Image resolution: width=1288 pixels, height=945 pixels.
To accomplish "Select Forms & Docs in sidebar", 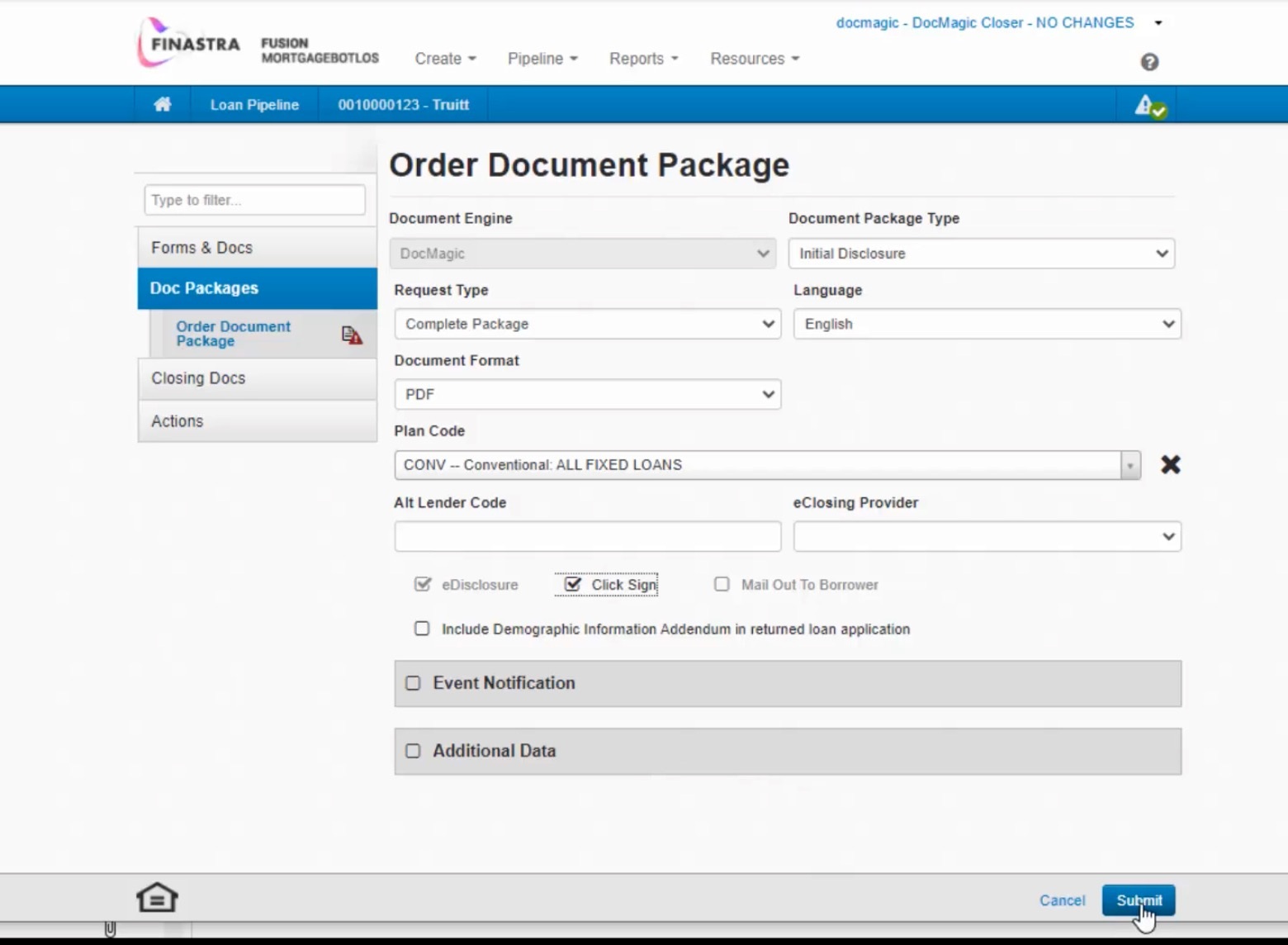I will pyautogui.click(x=257, y=248).
